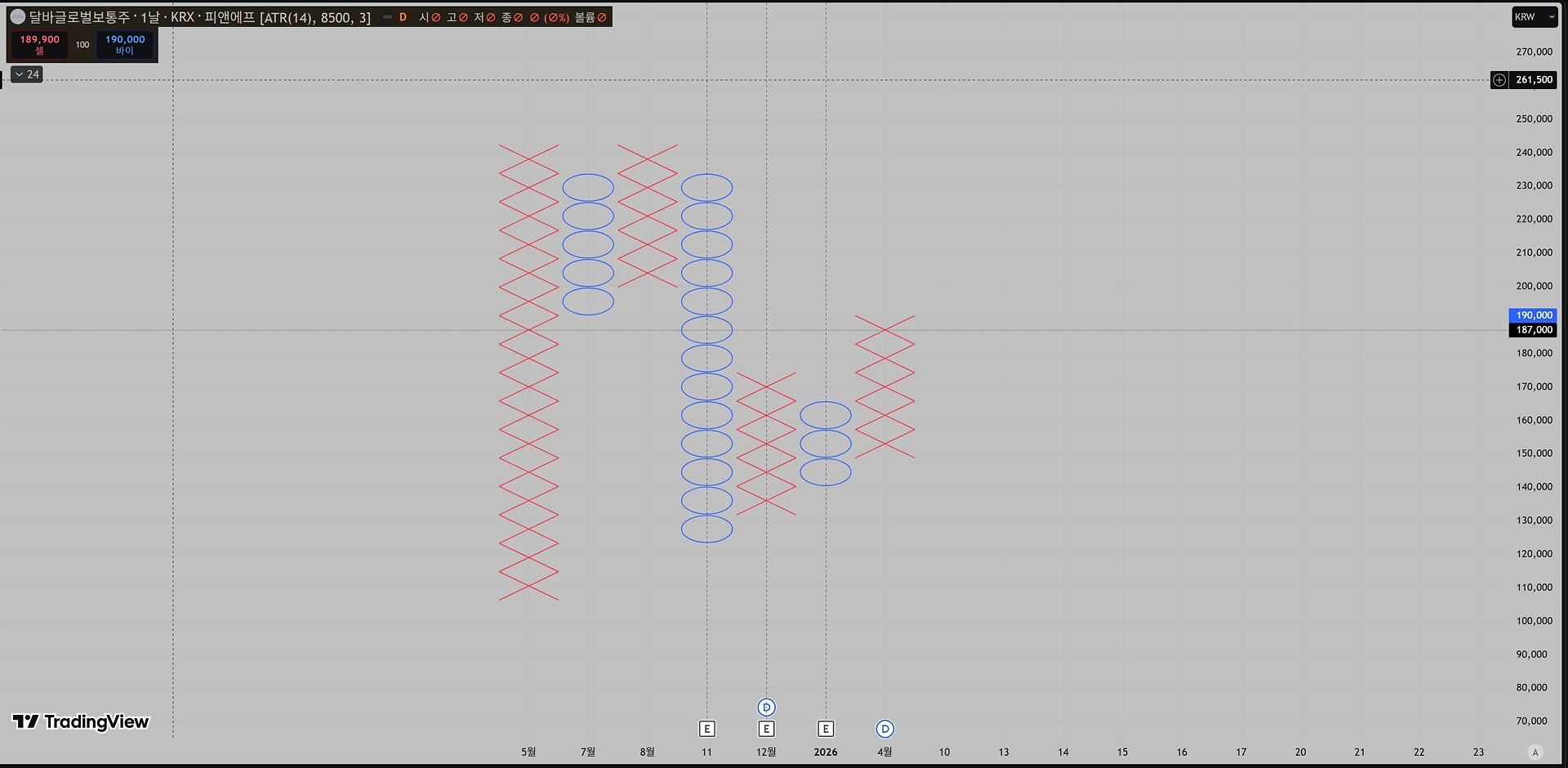Open the 달바글로벌보통주 symbol title in legend
Screen dimensions: 1568x768
[80, 17]
